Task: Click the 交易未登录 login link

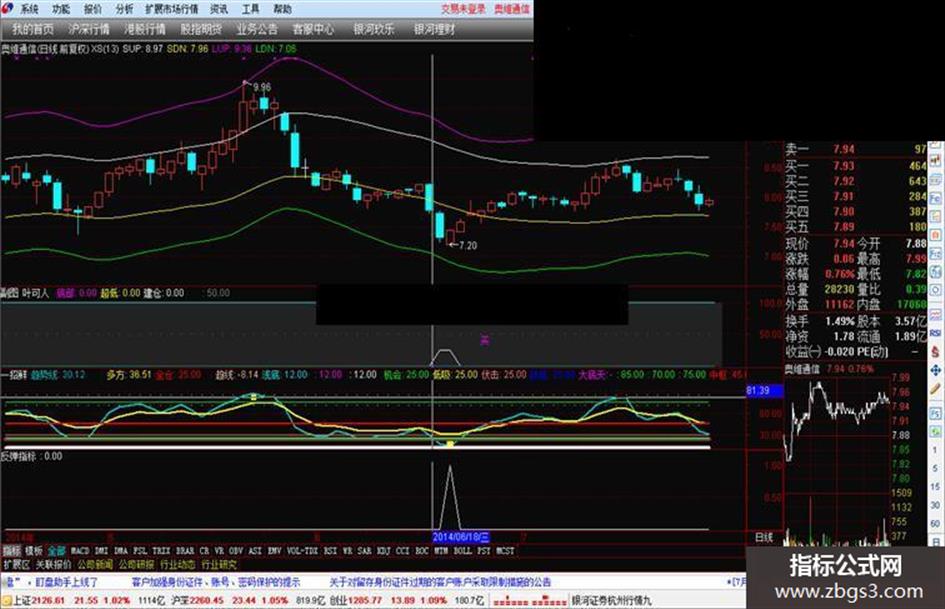Action: click(x=463, y=8)
